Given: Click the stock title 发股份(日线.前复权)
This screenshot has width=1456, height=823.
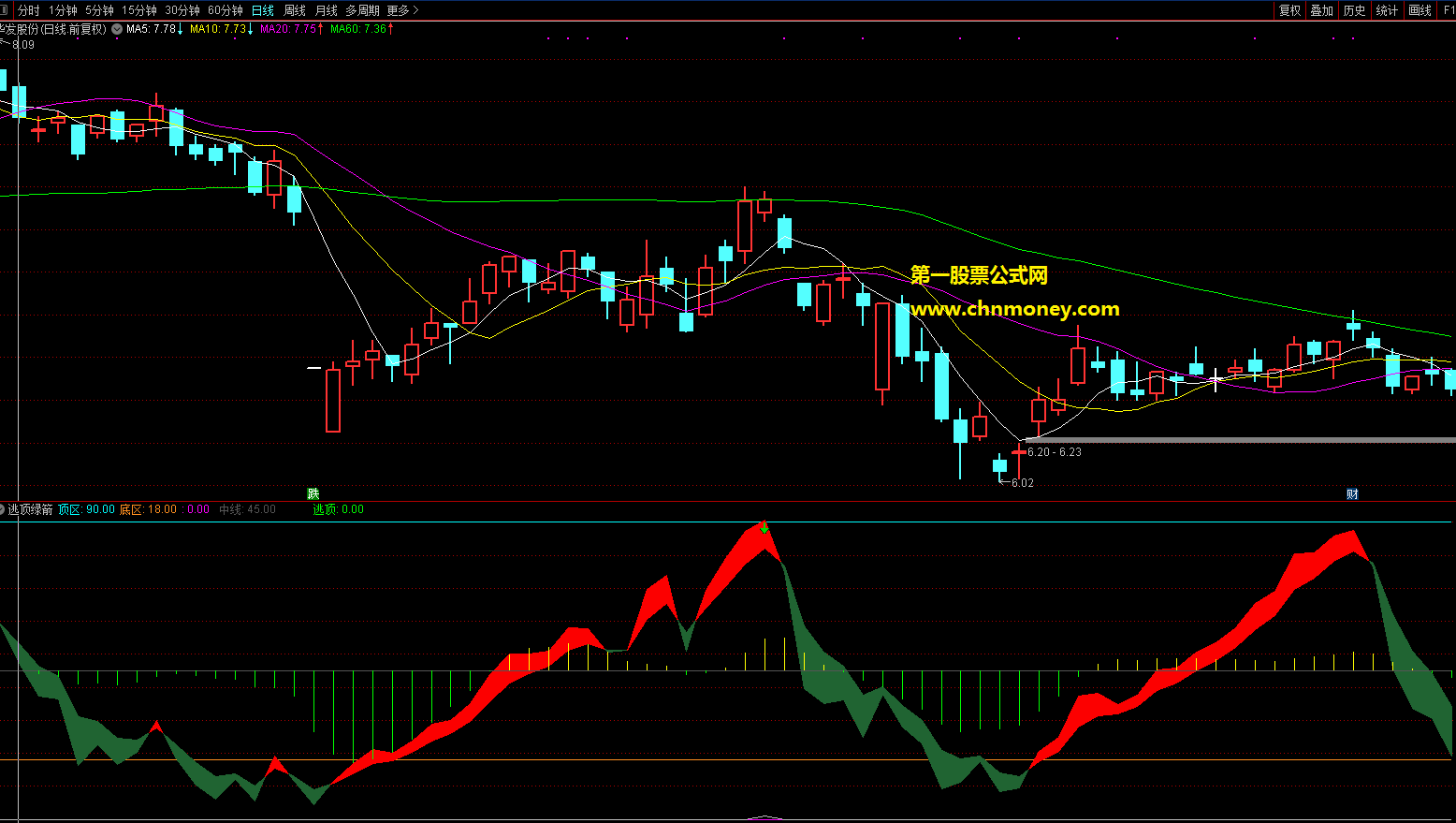Looking at the screenshot, I should tap(53, 29).
